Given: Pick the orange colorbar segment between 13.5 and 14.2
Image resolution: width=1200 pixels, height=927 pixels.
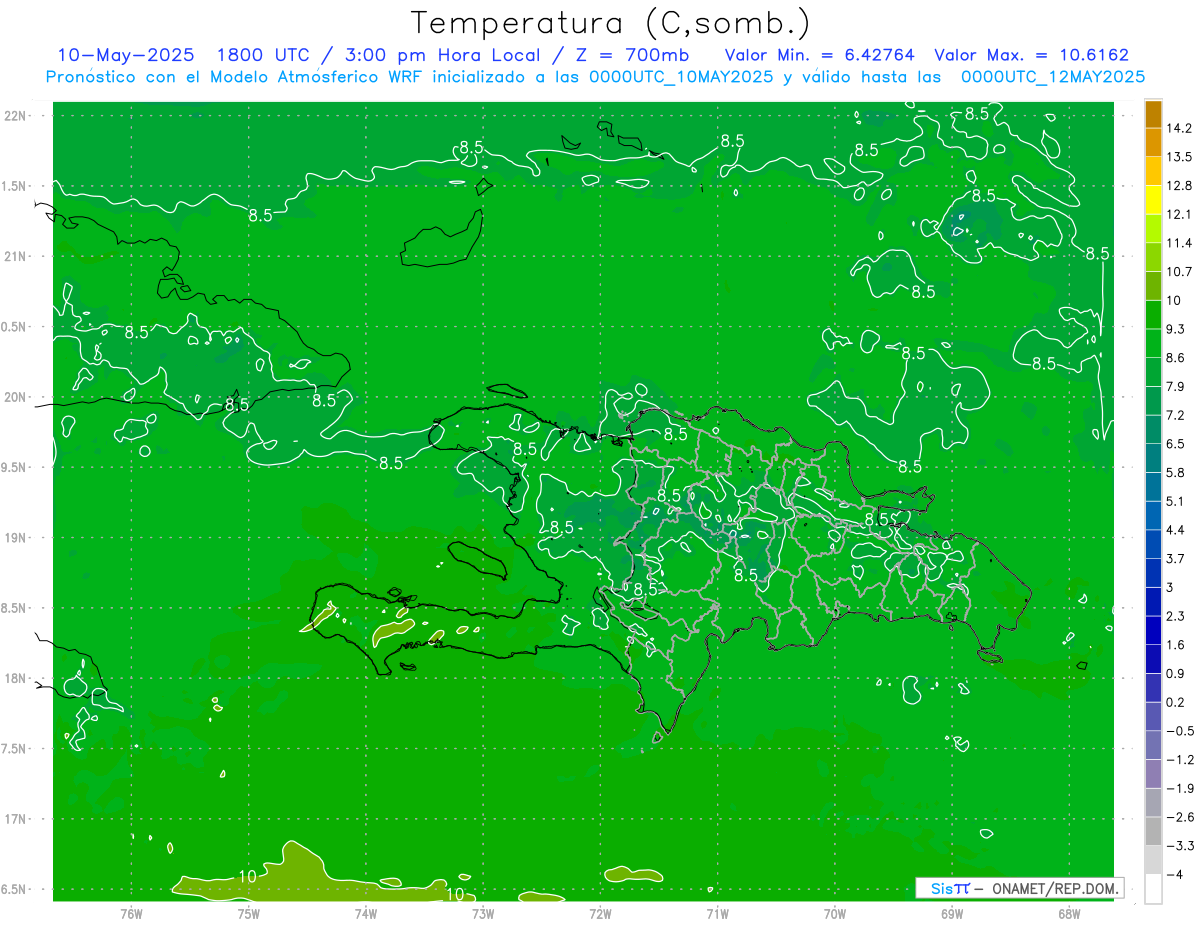Looking at the screenshot, I should [x=1153, y=143].
